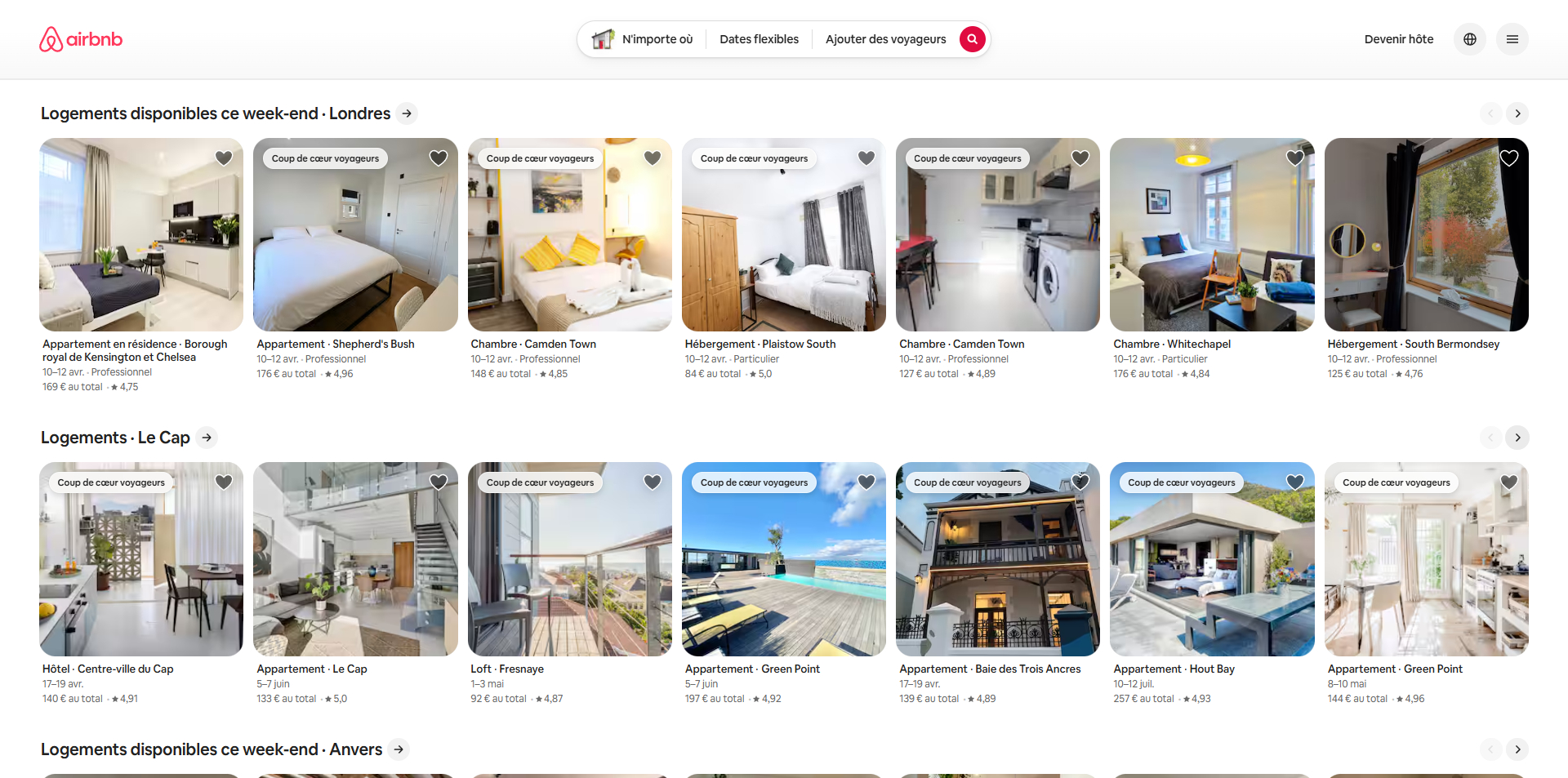Favorite the Whitechapel room
Viewport: 1568px width, 778px height.
(1295, 158)
